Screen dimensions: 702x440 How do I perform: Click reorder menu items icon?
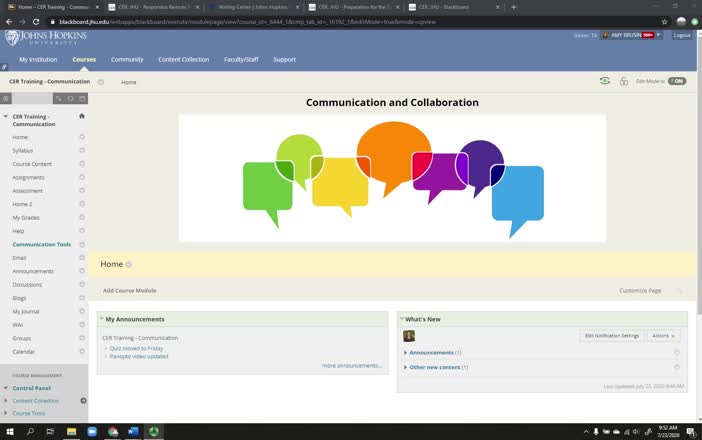[x=59, y=98]
